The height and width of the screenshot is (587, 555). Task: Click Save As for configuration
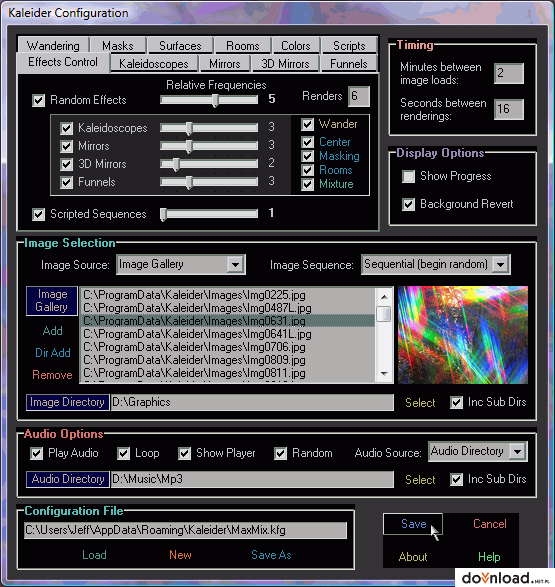[271, 555]
